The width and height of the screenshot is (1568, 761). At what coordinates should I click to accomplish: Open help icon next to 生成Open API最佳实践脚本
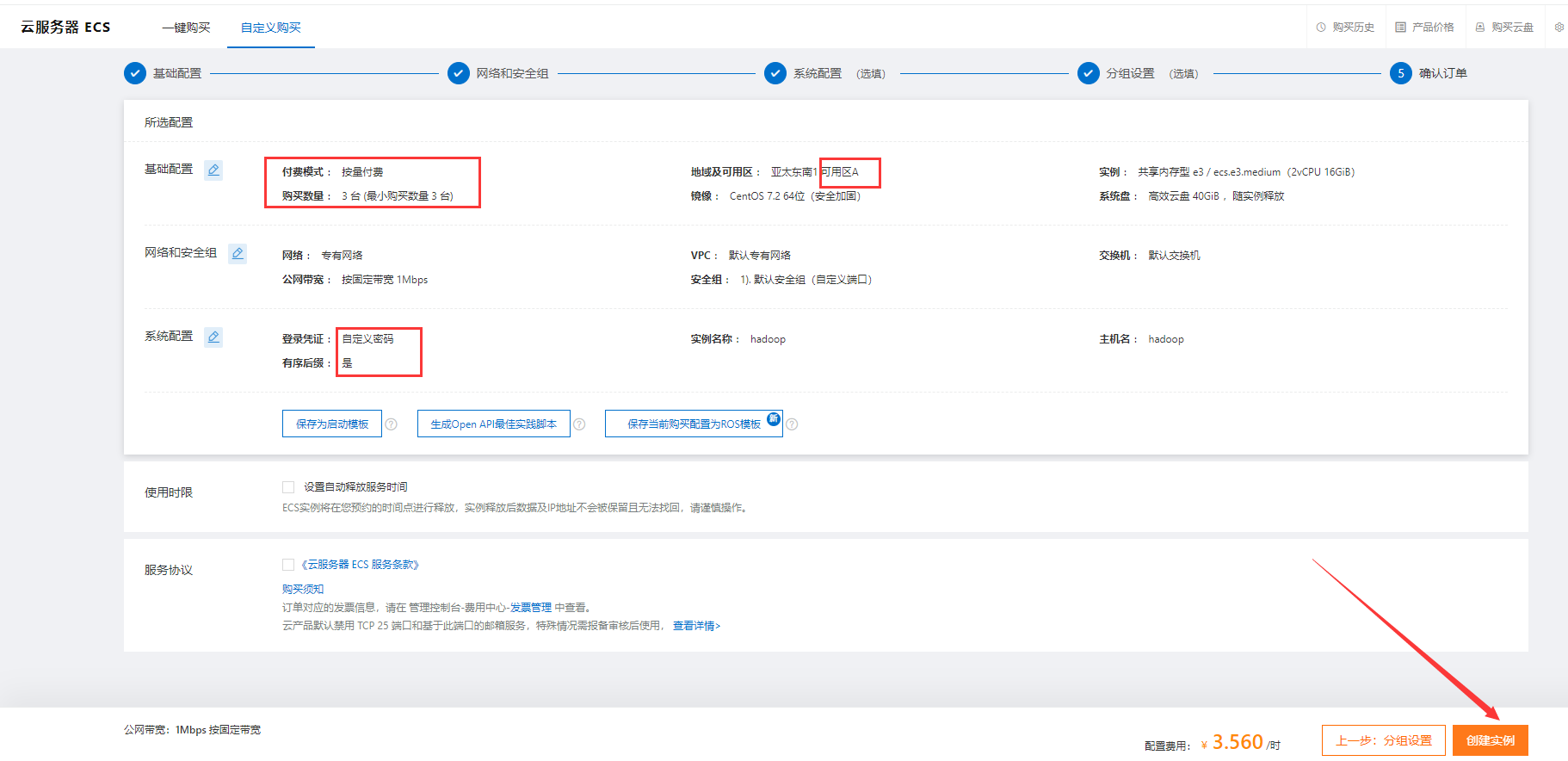click(x=580, y=424)
